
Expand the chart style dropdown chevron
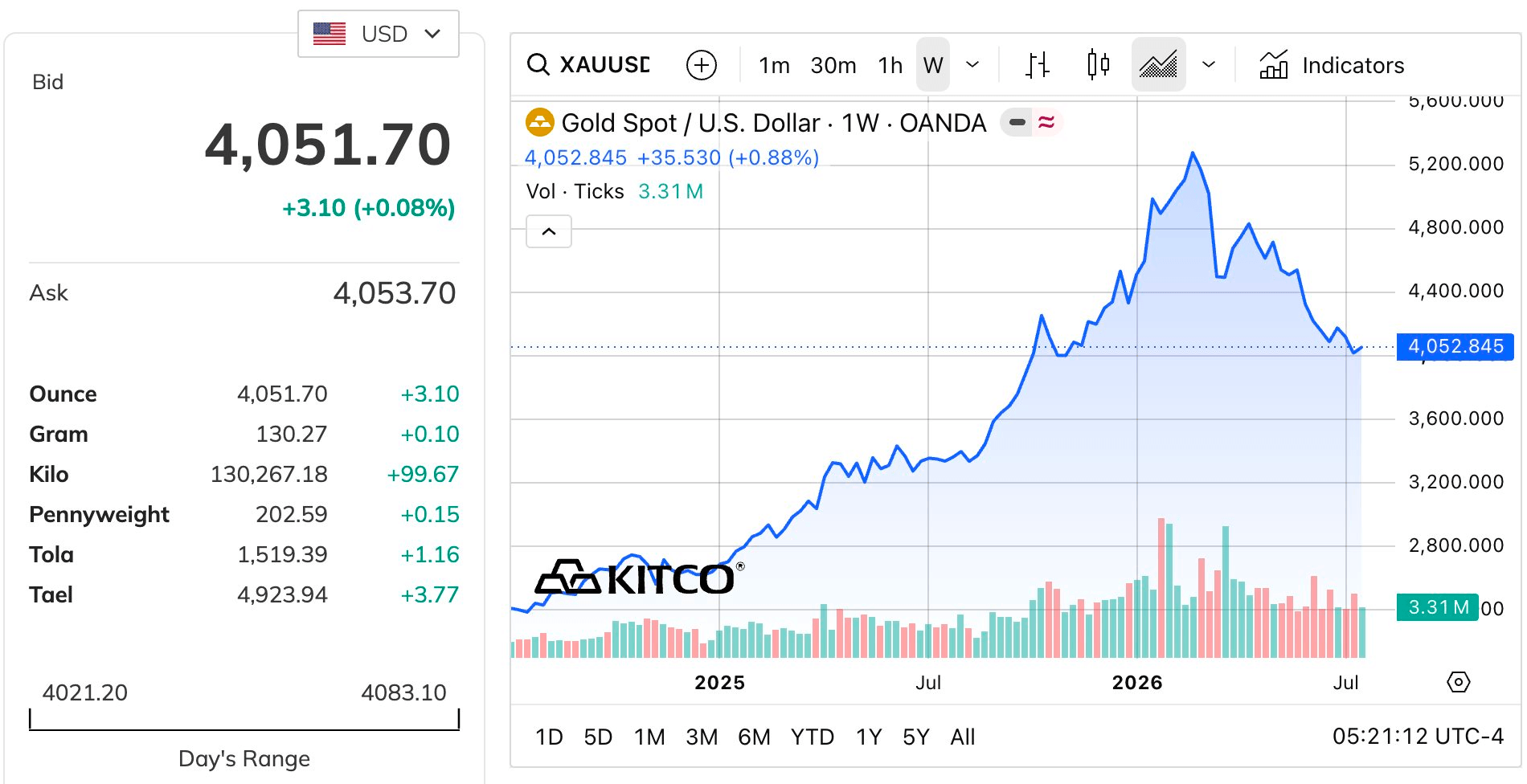[1209, 65]
